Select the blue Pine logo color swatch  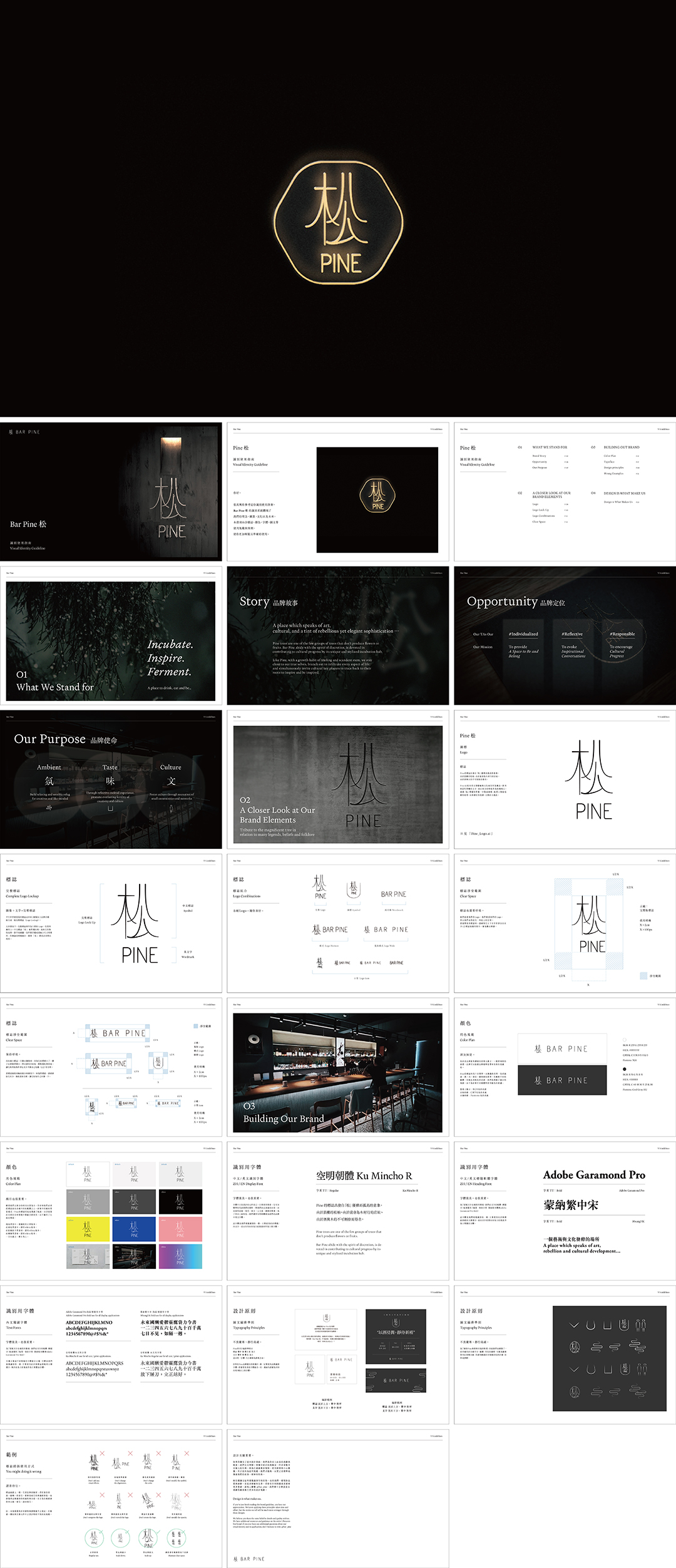(134, 1229)
